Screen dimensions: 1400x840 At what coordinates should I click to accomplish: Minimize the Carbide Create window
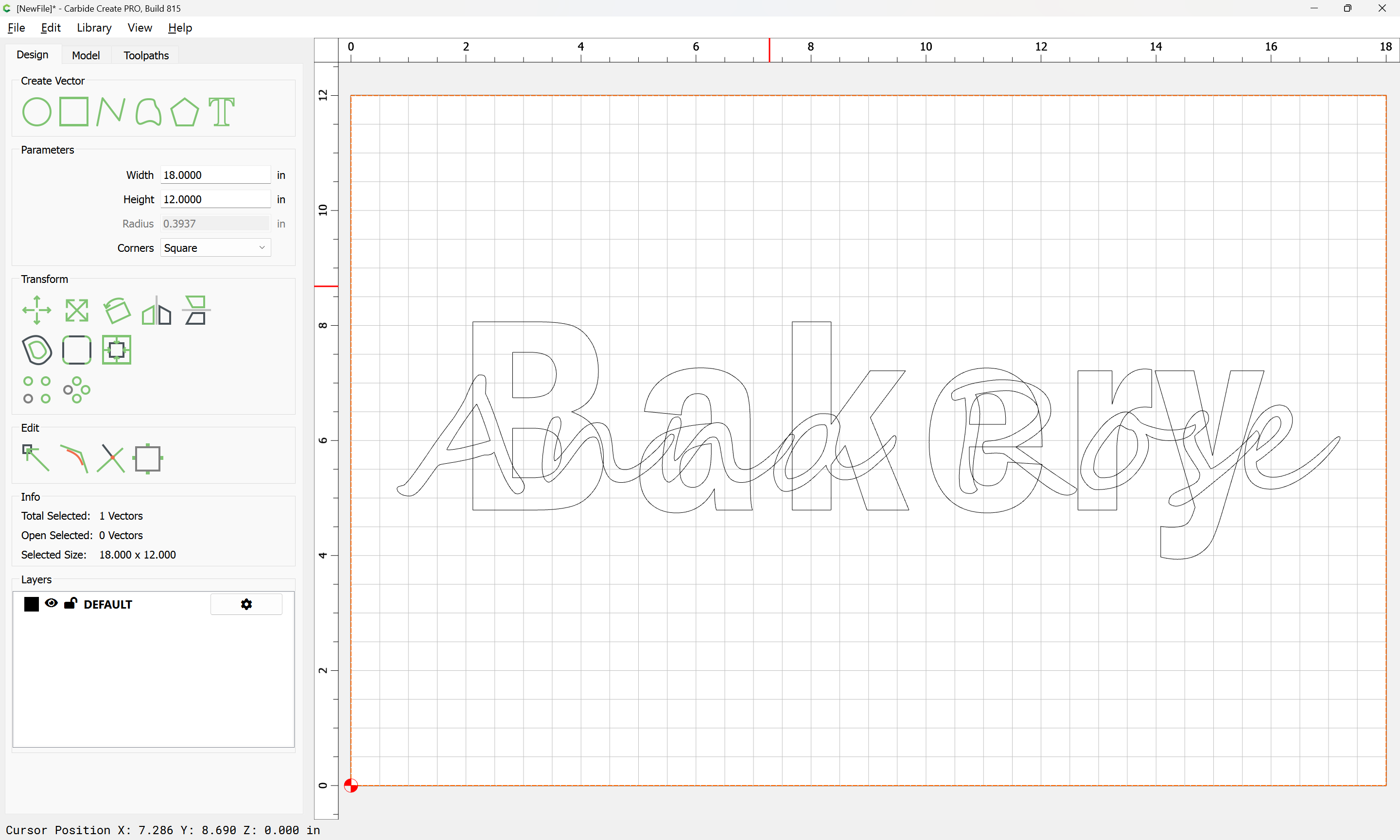pyautogui.click(x=1314, y=8)
